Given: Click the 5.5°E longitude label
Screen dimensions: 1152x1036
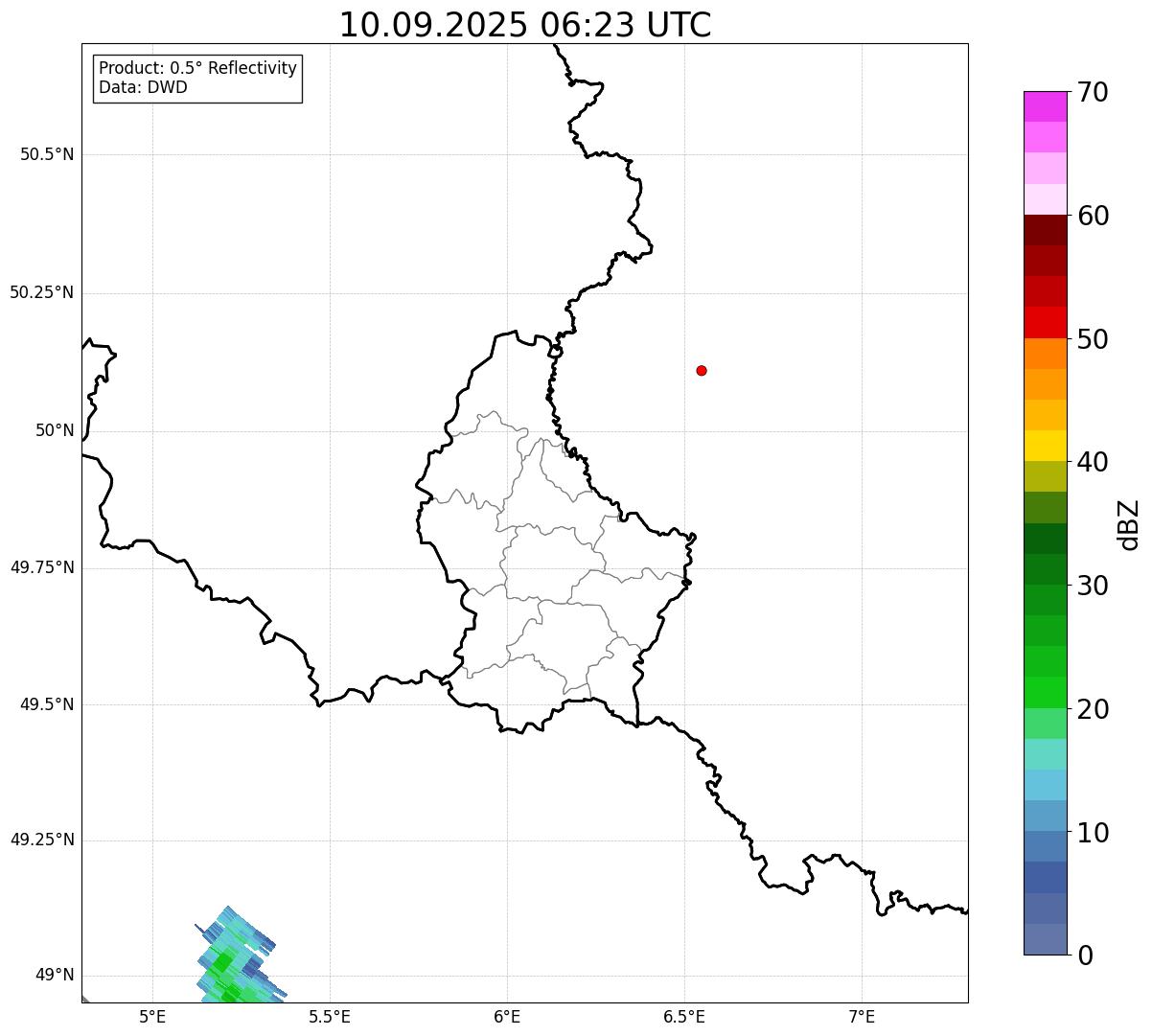Looking at the screenshot, I should 330,1016.
